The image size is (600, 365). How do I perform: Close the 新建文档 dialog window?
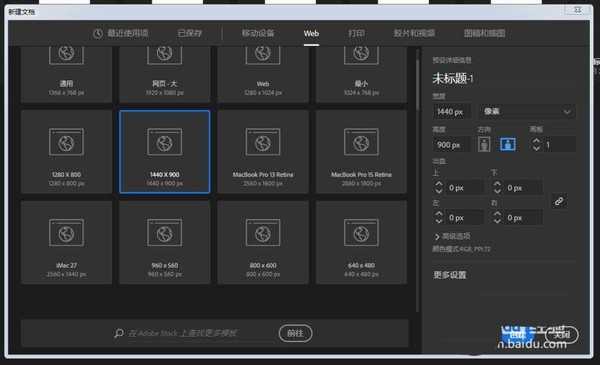(x=578, y=10)
